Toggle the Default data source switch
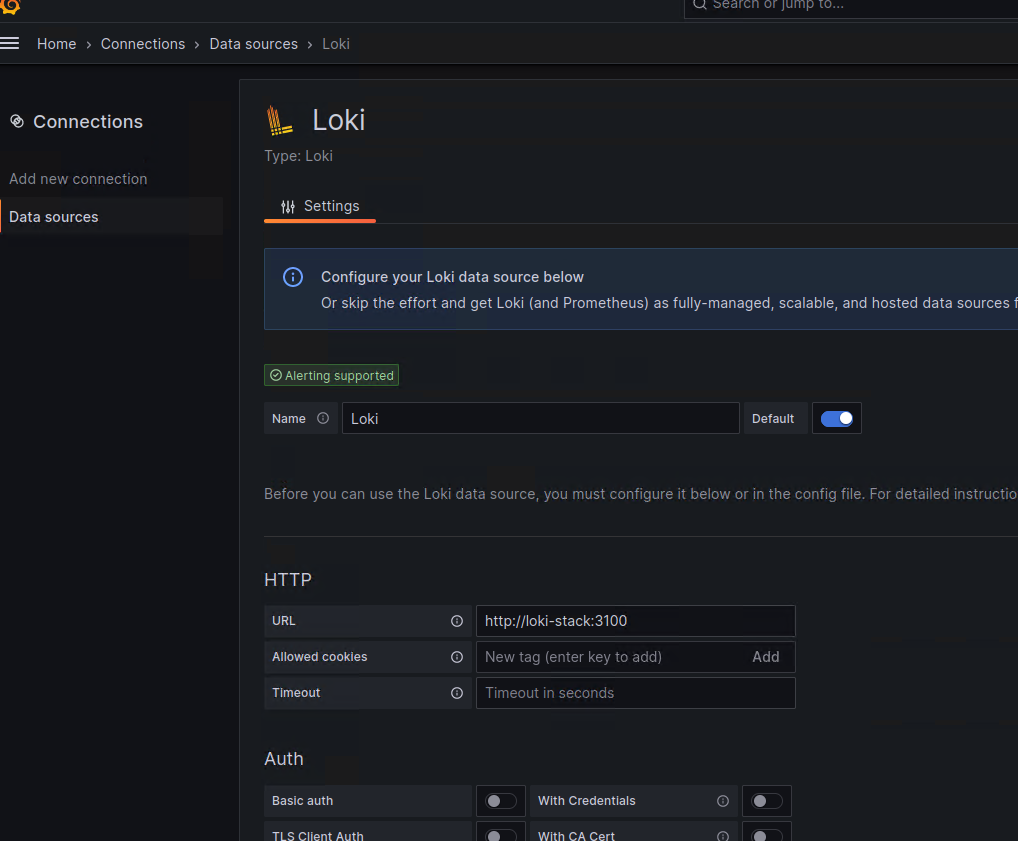This screenshot has width=1018, height=841. click(836, 419)
